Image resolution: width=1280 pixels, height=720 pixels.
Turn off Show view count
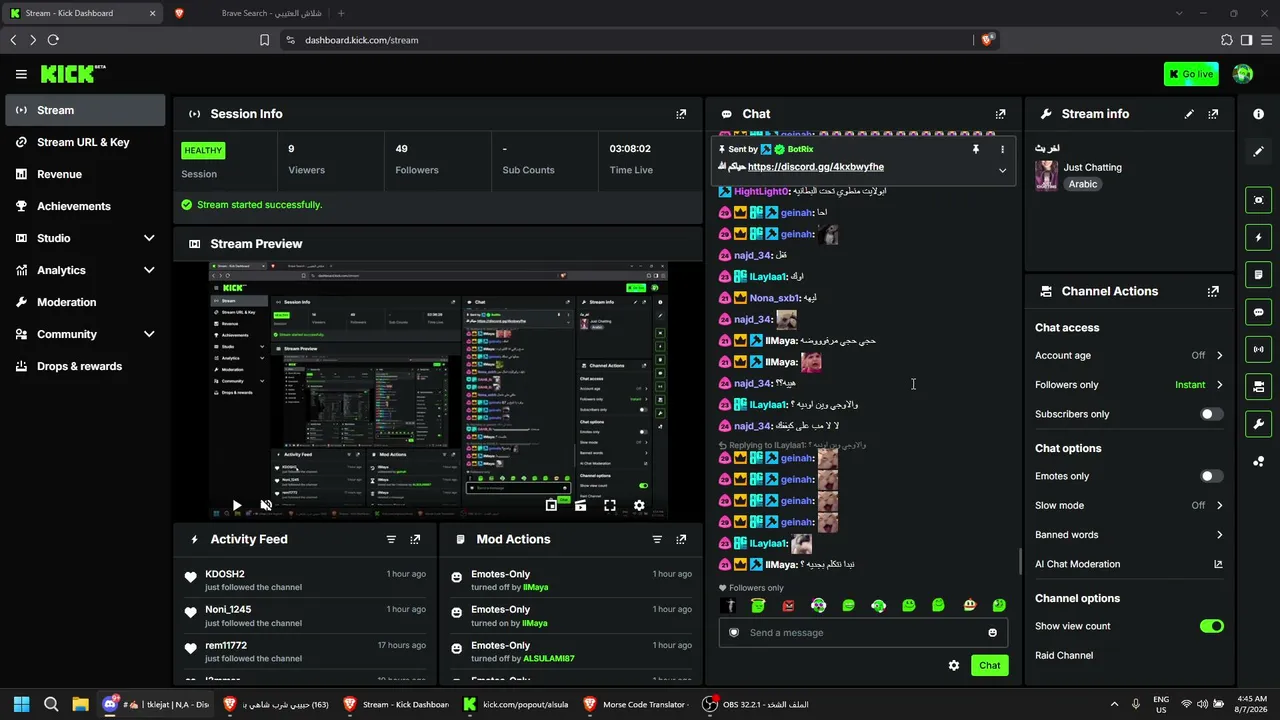1211,626
